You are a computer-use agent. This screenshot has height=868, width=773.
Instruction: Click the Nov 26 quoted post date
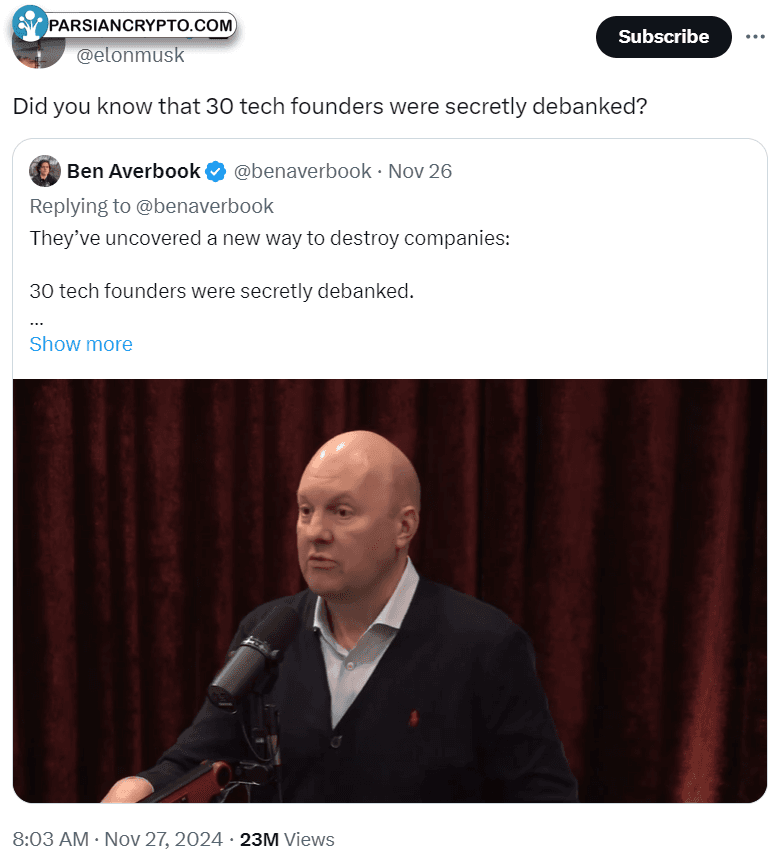click(420, 171)
